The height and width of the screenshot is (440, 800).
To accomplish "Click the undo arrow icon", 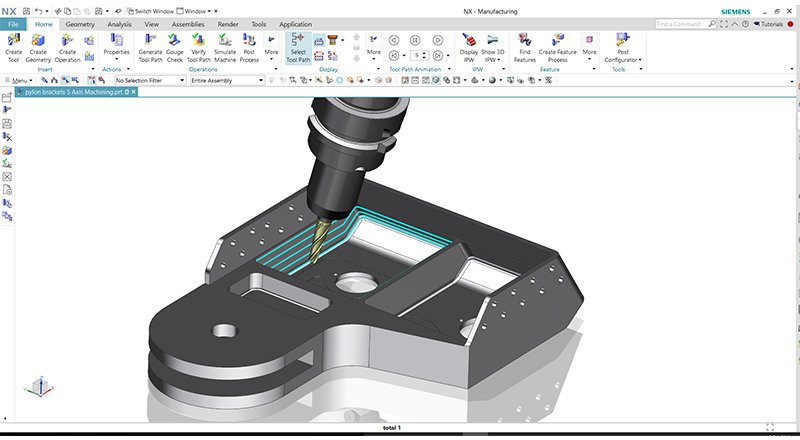I will click(x=38, y=11).
